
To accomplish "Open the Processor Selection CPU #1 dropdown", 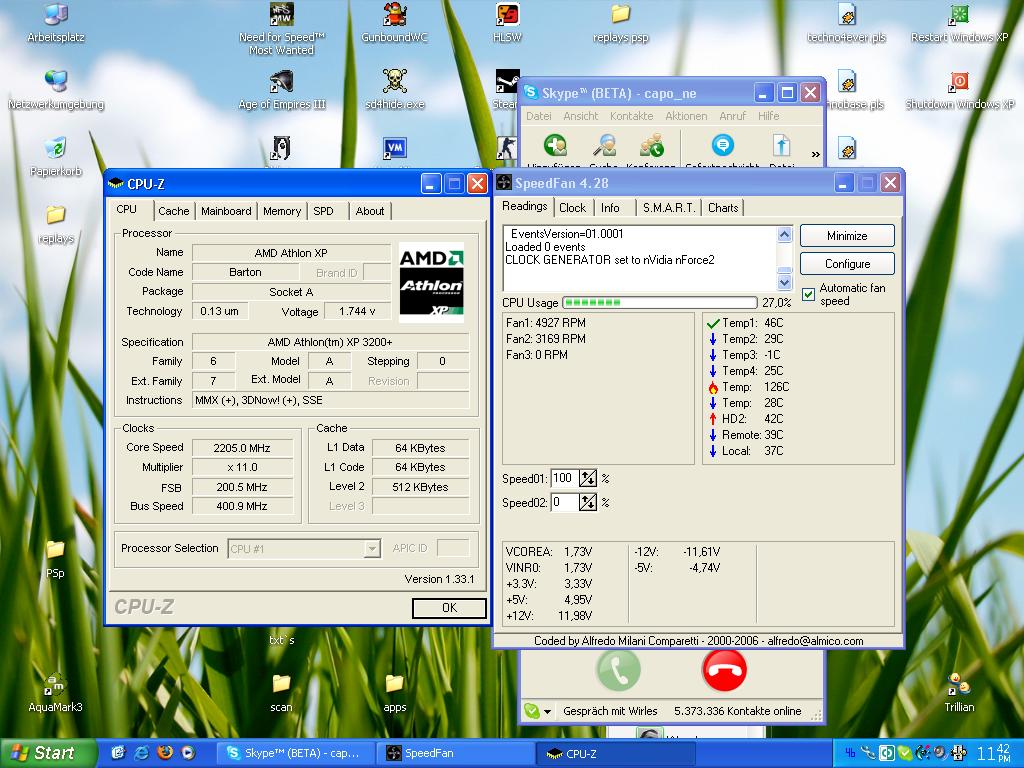I will click(x=372, y=549).
